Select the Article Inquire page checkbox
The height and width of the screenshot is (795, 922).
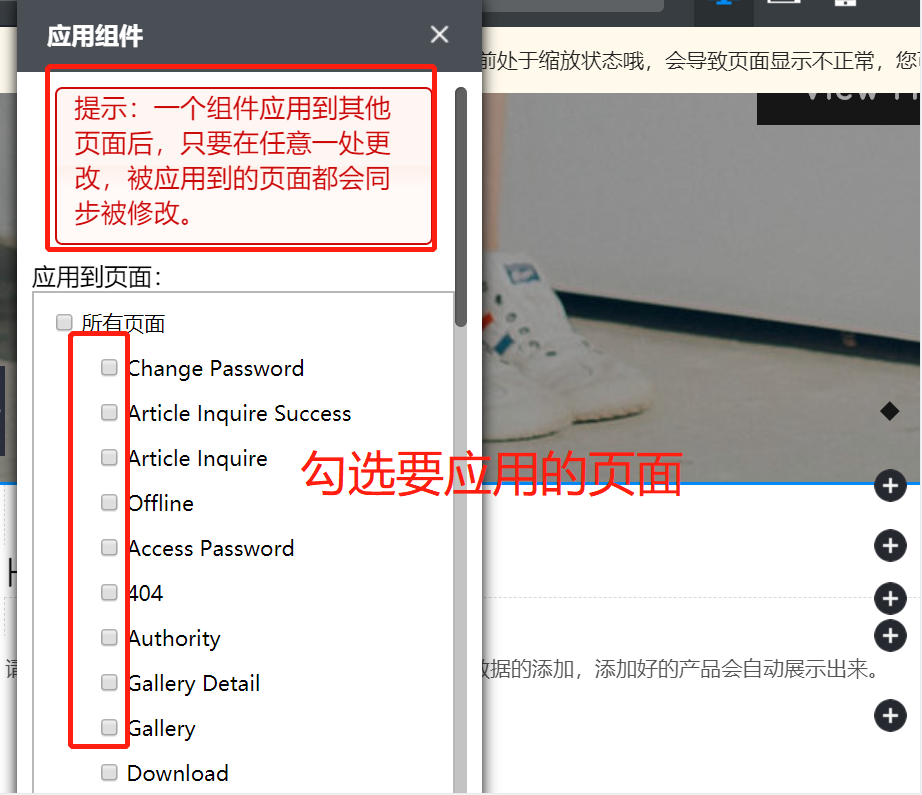(109, 457)
